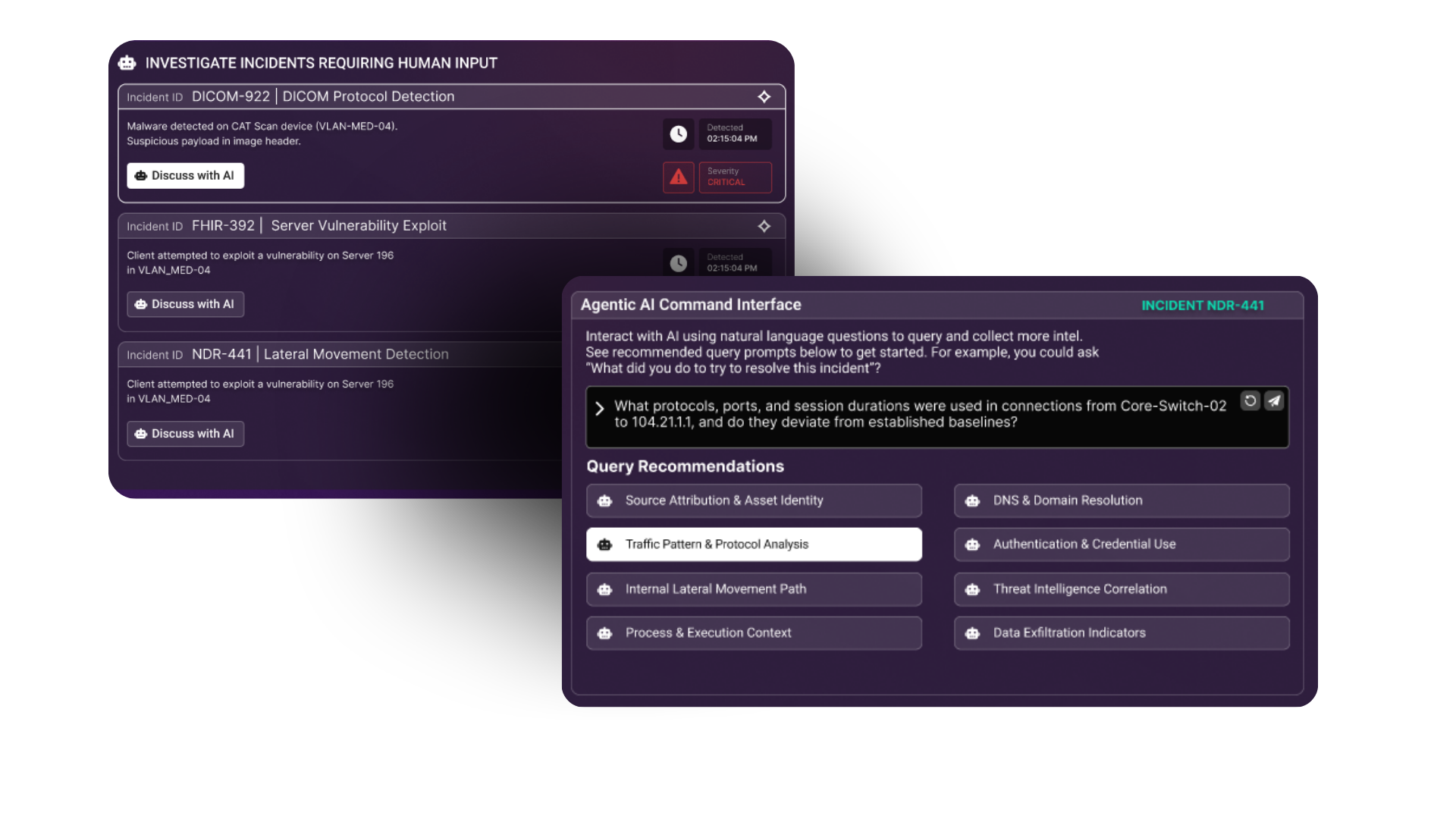This screenshot has height=819, width=1456.
Task: Click the Agentic AI Command Interface title
Action: pyautogui.click(x=691, y=305)
